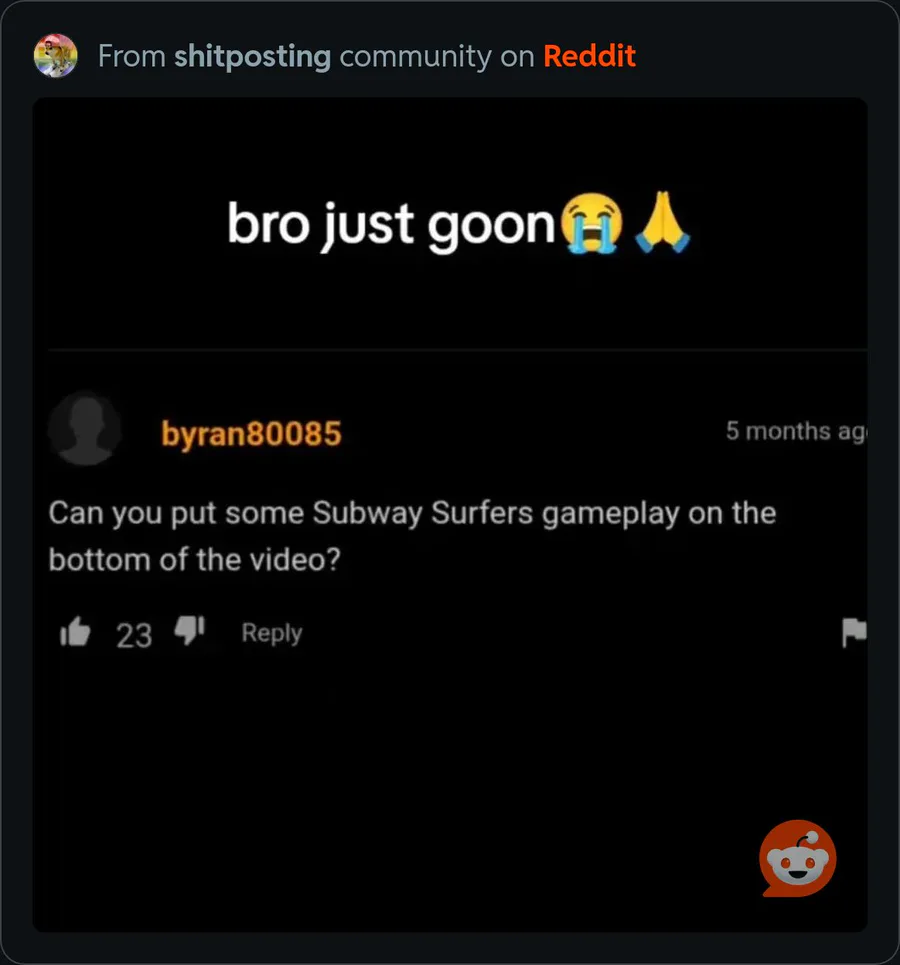The image size is (900, 965).
Task: Open the byran80085 username
Action: tap(251, 433)
